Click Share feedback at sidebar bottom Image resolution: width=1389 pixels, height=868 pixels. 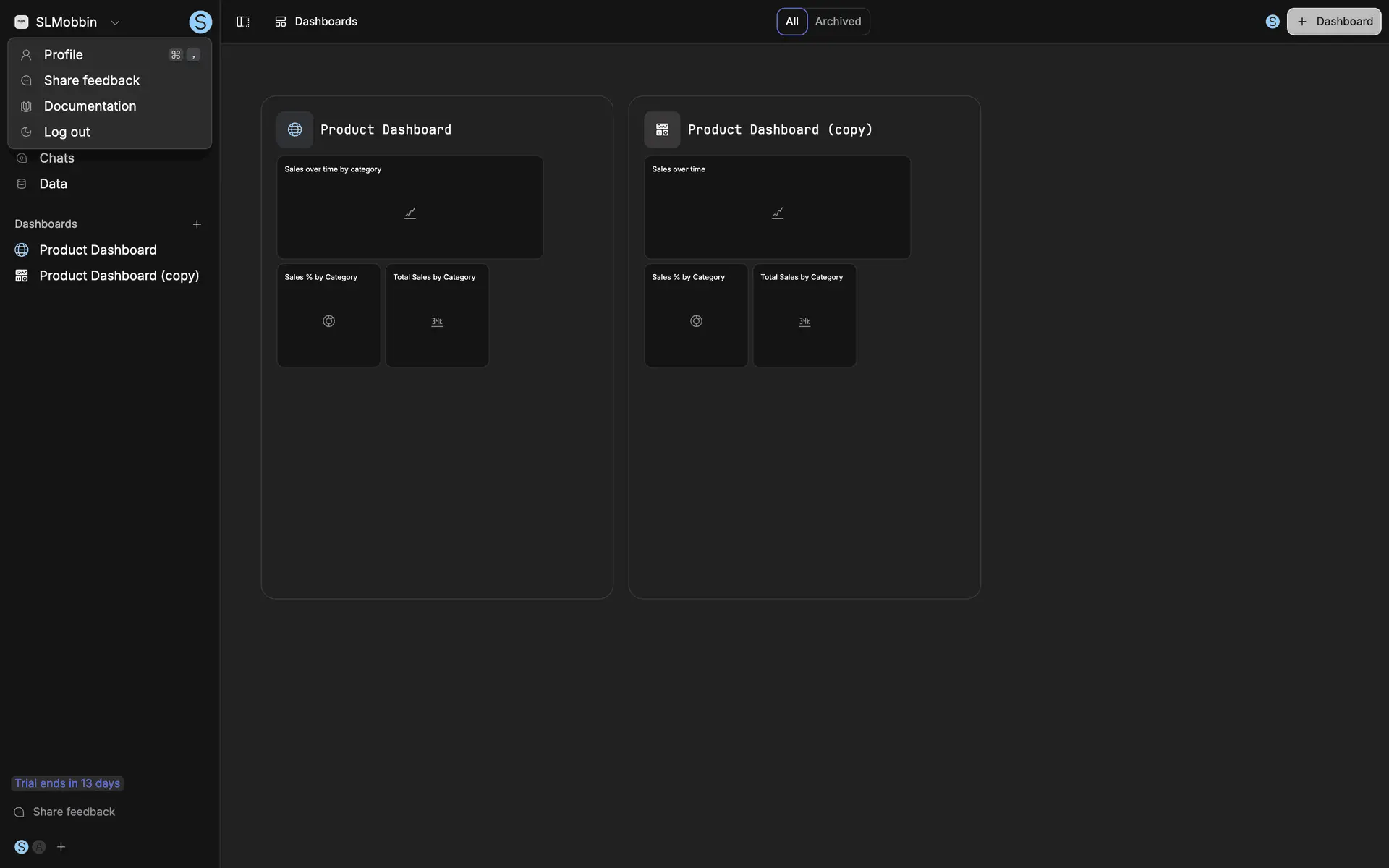[73, 812]
